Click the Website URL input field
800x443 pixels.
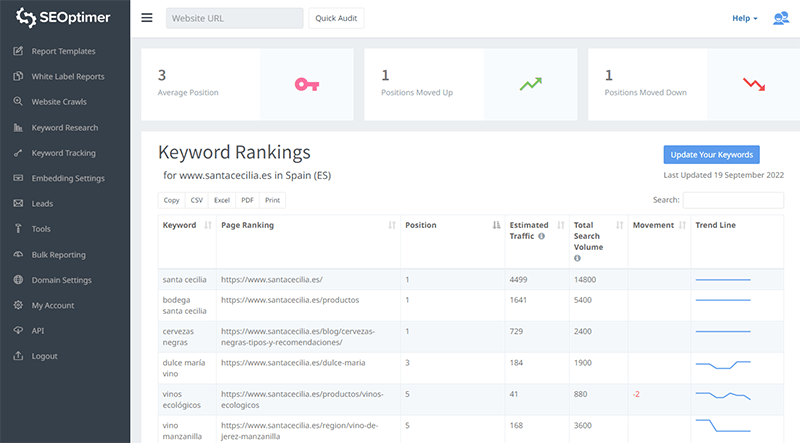pyautogui.click(x=234, y=18)
